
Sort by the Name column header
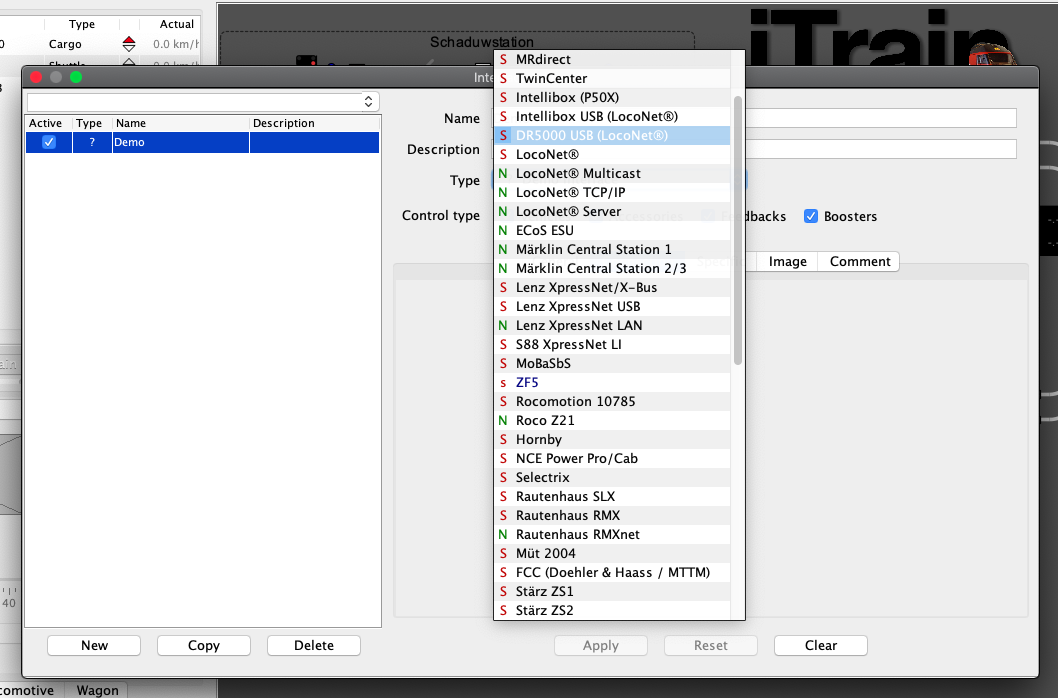tap(181, 123)
